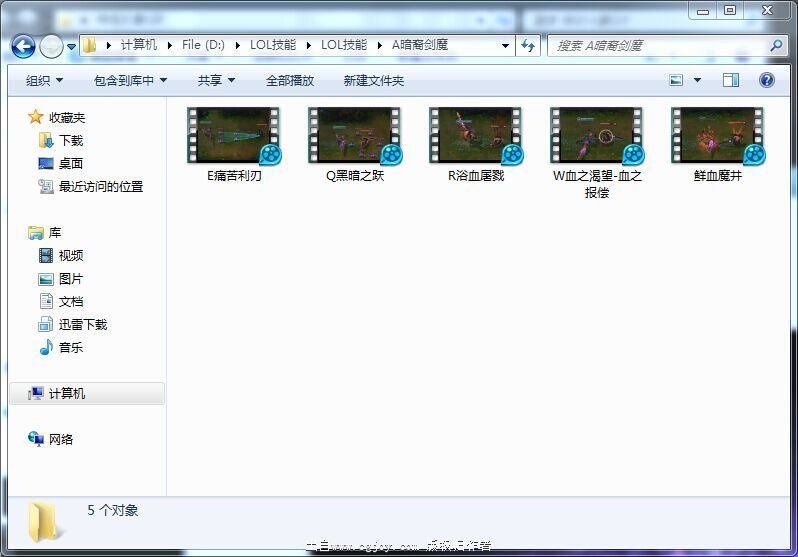Viewport: 798px width, 557px height.
Task: Open the change view options arrow
Action: (697, 80)
